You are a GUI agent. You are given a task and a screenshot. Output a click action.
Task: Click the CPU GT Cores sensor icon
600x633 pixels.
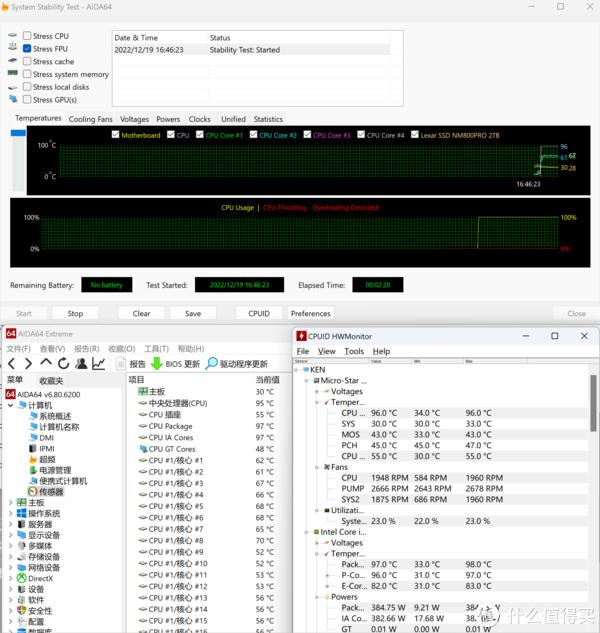(x=143, y=449)
